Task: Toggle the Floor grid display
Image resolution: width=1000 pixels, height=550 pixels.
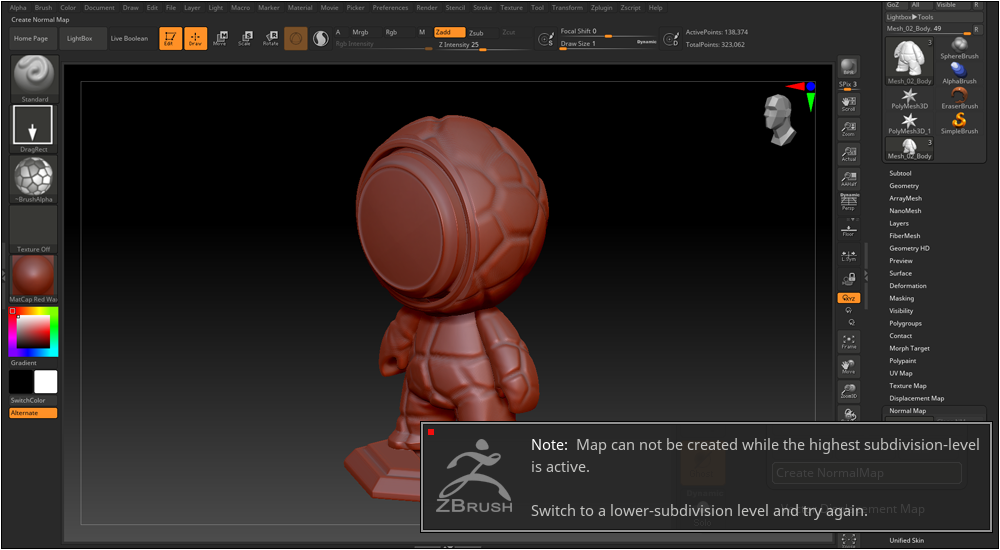Action: pyautogui.click(x=848, y=228)
